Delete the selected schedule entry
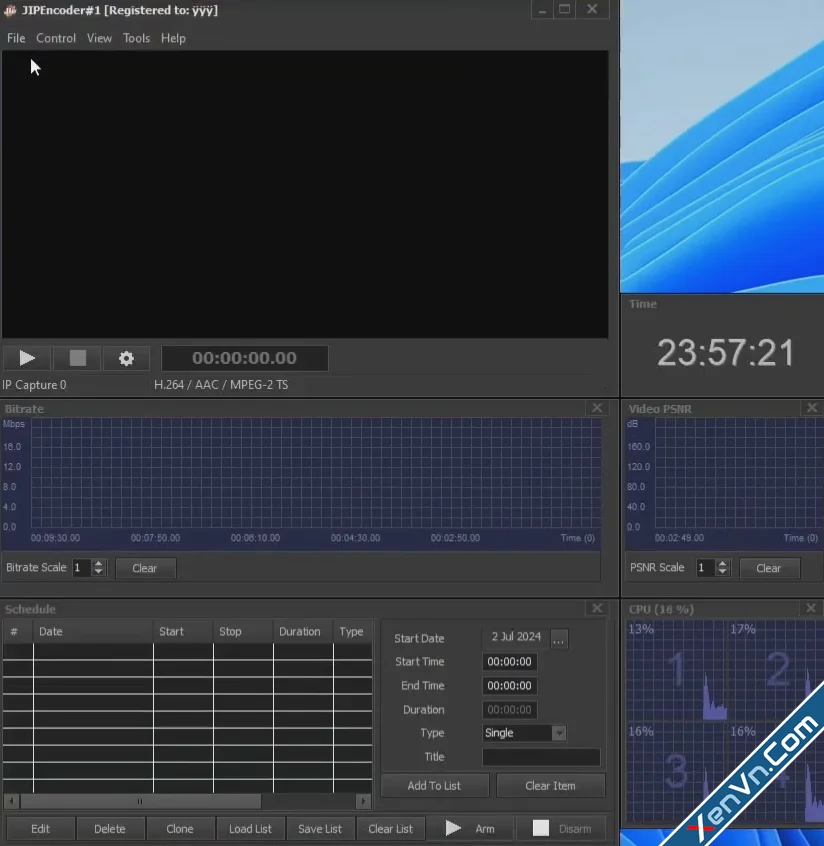The image size is (824, 846). coord(110,829)
